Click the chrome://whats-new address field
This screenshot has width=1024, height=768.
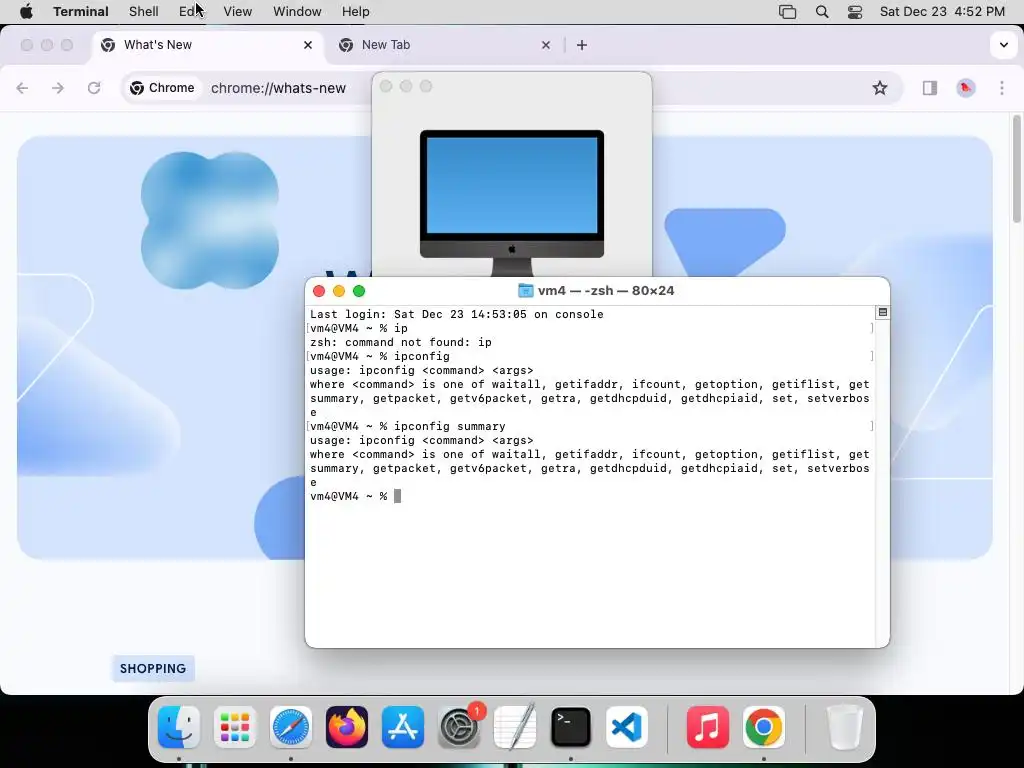tap(278, 88)
